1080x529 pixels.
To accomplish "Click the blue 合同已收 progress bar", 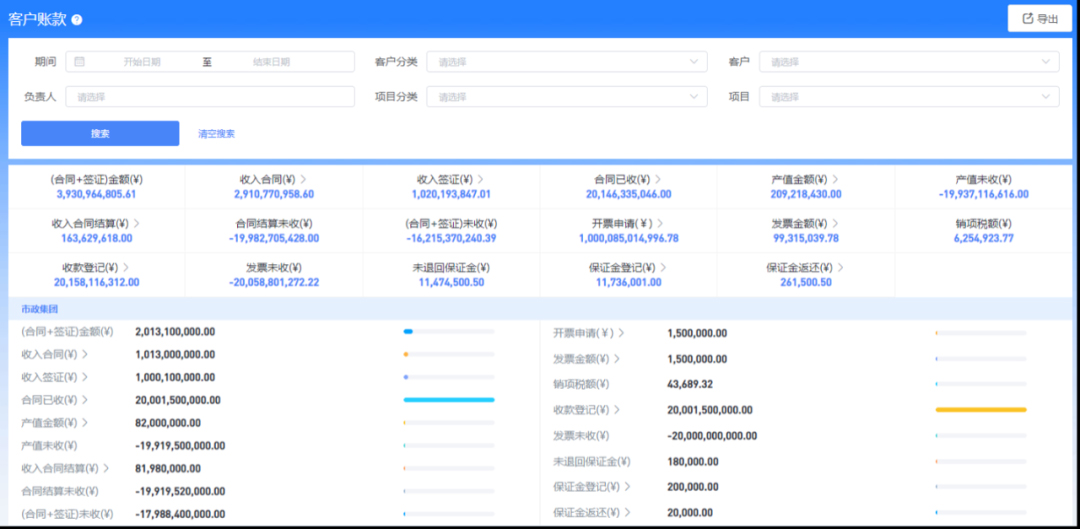I will (449, 400).
